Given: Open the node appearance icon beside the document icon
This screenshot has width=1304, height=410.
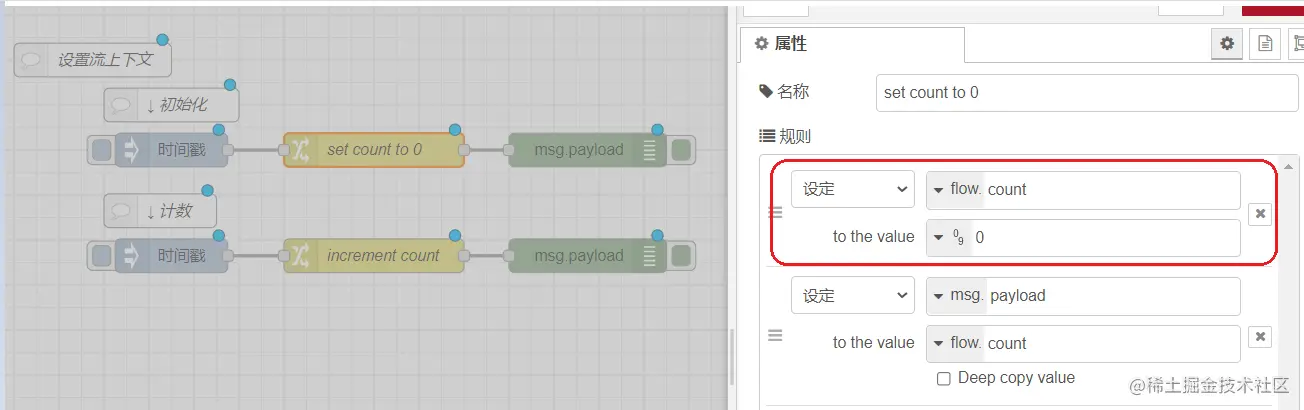Looking at the screenshot, I should point(1296,43).
